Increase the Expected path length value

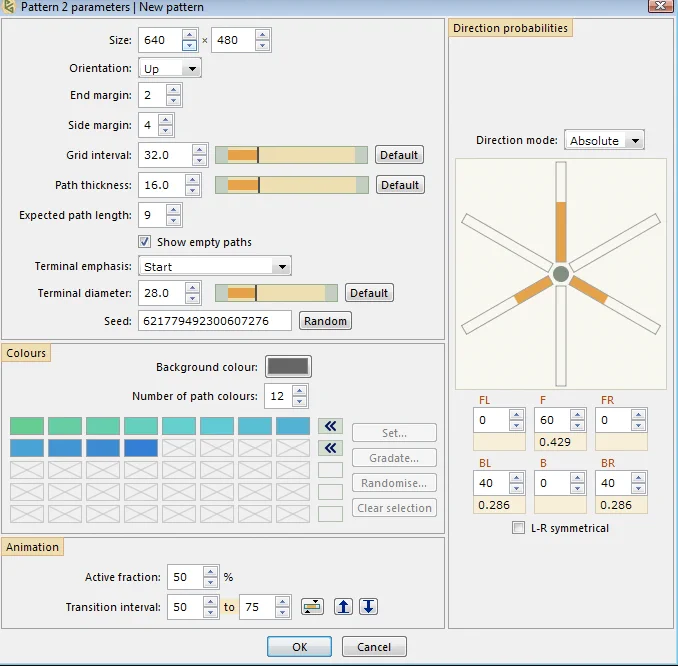[x=173, y=210]
